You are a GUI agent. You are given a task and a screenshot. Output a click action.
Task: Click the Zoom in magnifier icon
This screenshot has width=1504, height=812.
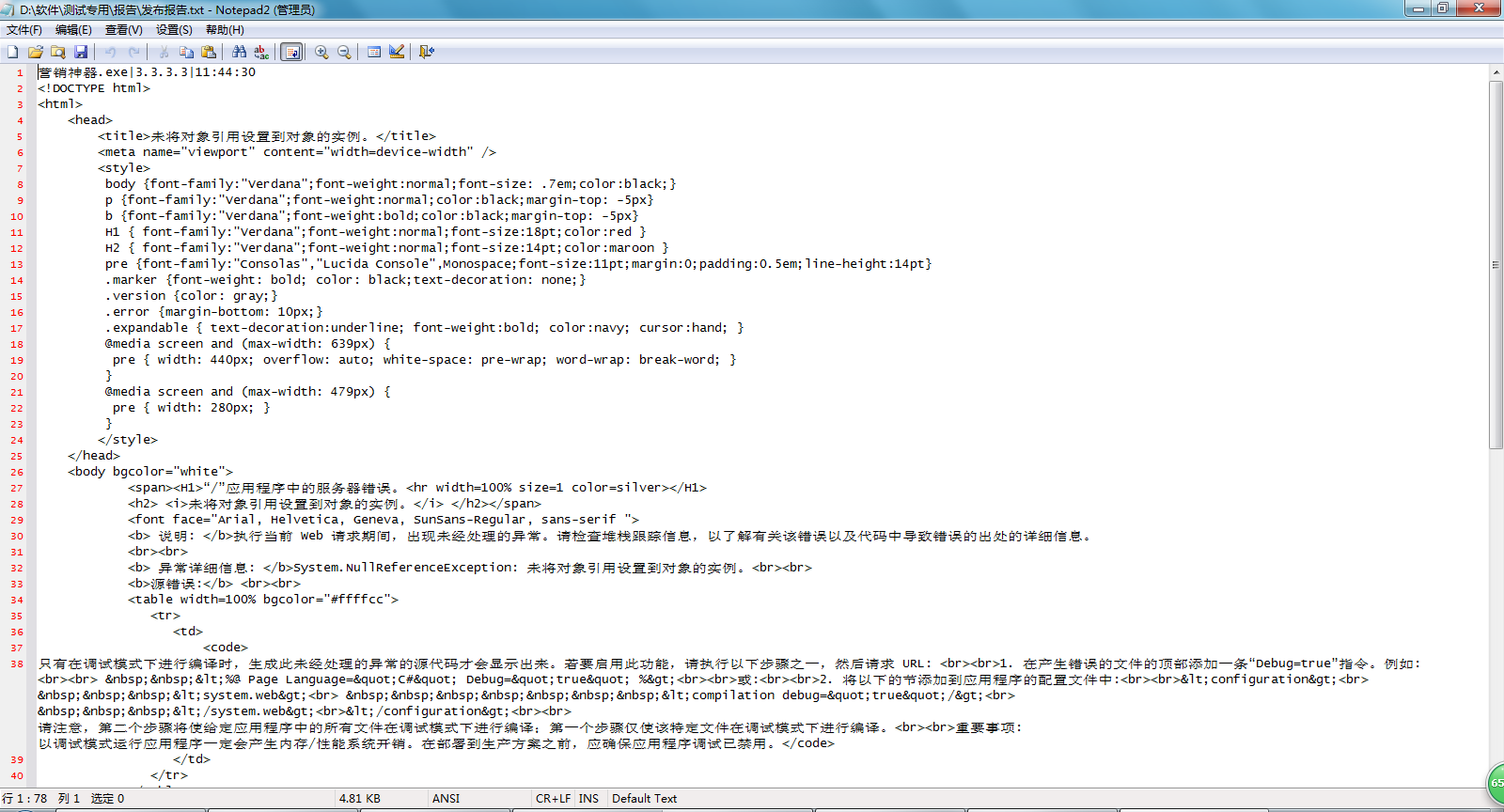tap(321, 52)
